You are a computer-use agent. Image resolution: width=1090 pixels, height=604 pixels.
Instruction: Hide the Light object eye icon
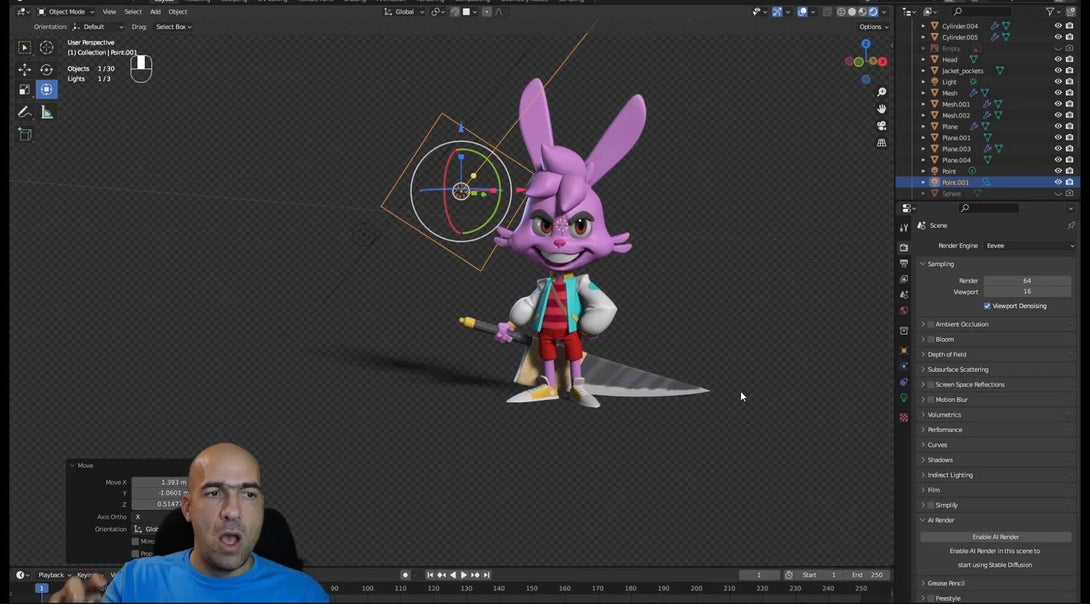1058,82
